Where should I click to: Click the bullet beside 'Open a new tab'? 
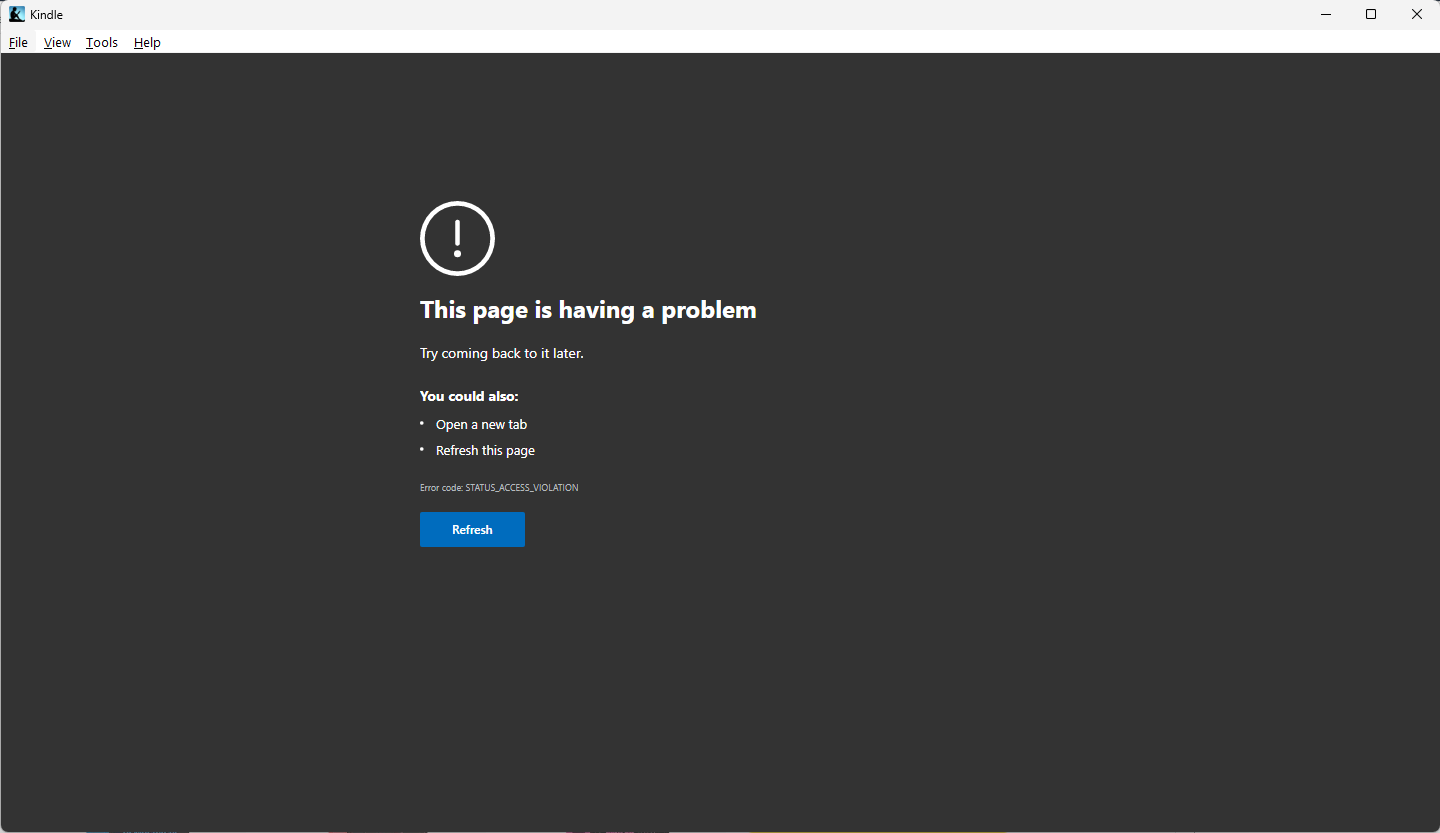(422, 423)
